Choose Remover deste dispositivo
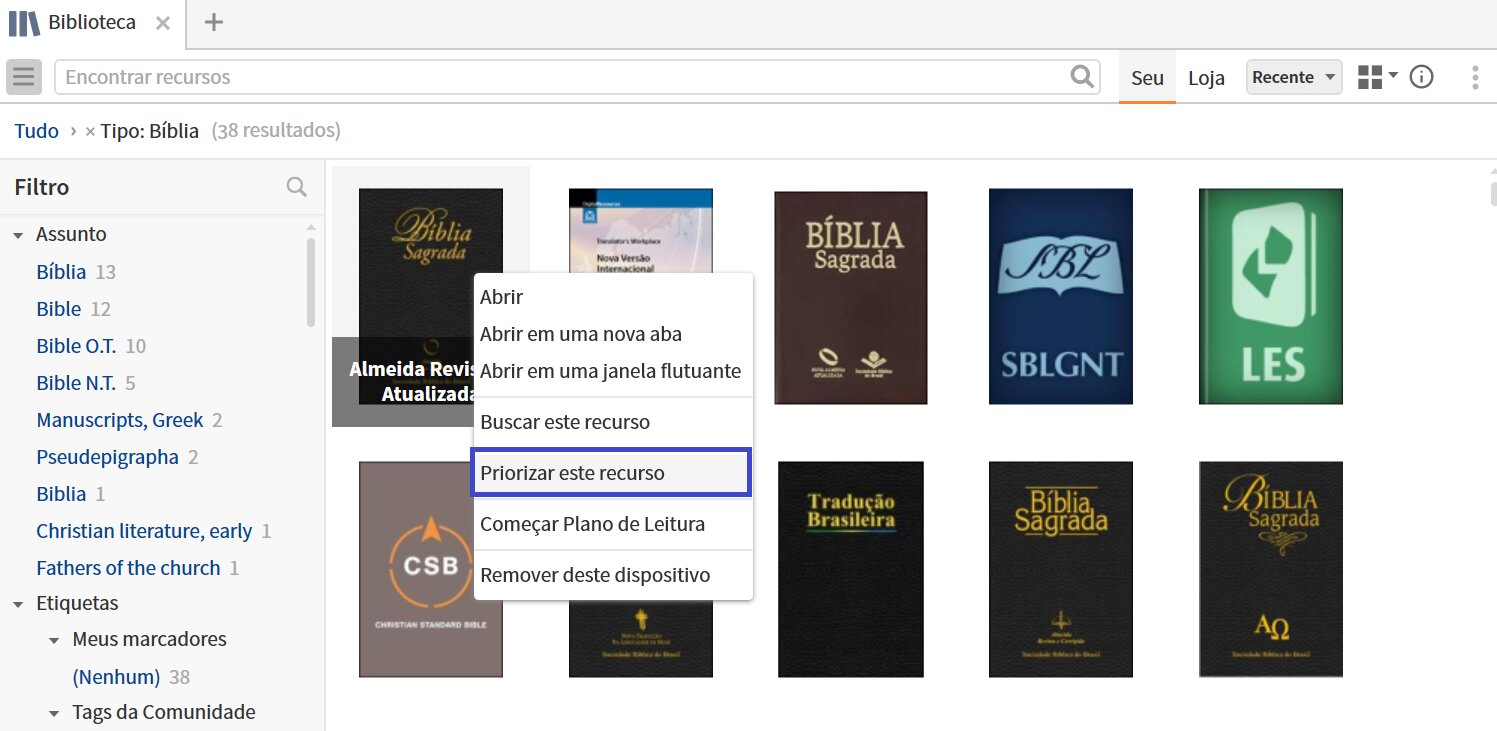Viewport: 1497px width, 731px height. pyautogui.click(x=612, y=575)
